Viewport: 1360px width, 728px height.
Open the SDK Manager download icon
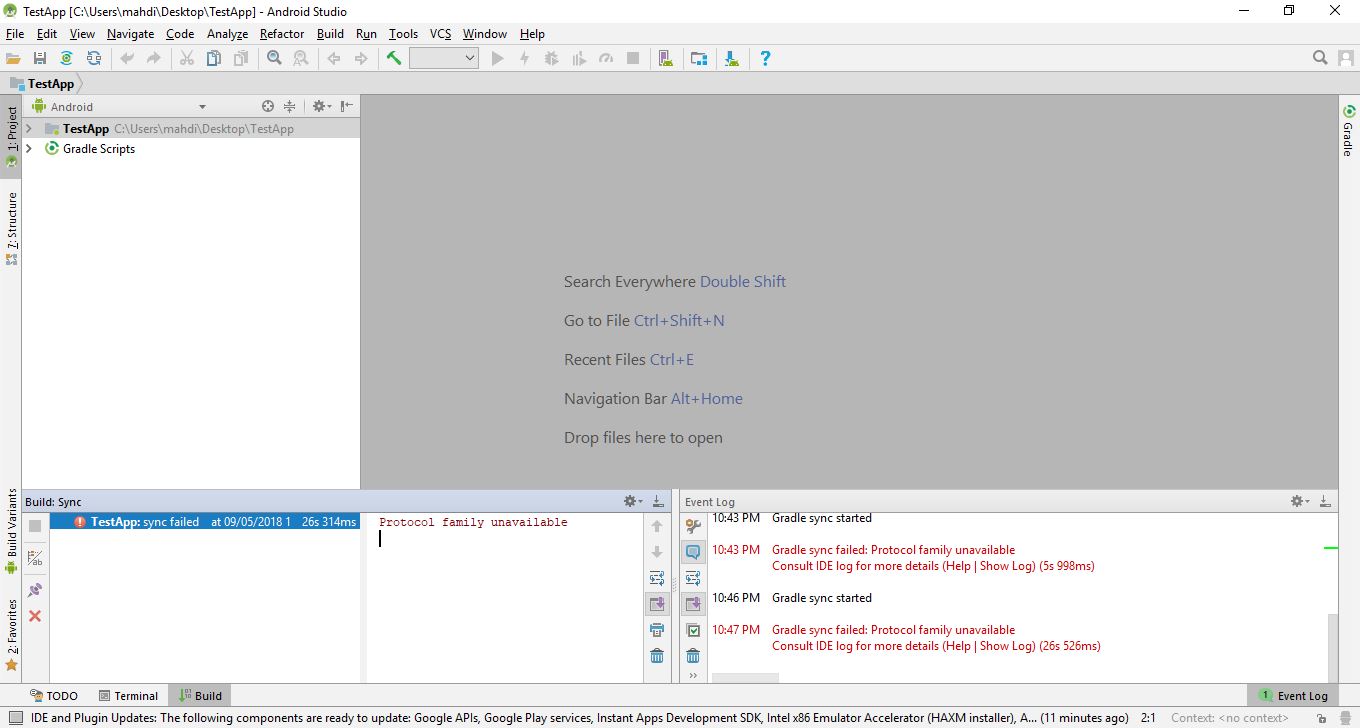732,59
